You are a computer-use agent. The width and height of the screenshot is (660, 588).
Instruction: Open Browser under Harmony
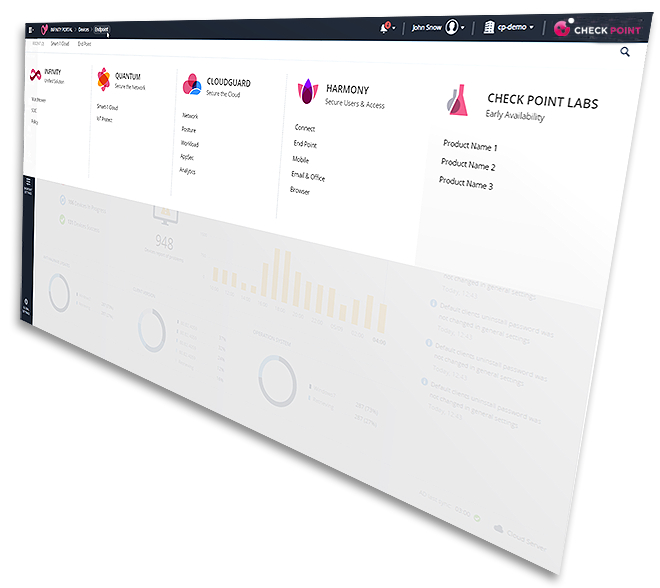tap(300, 191)
